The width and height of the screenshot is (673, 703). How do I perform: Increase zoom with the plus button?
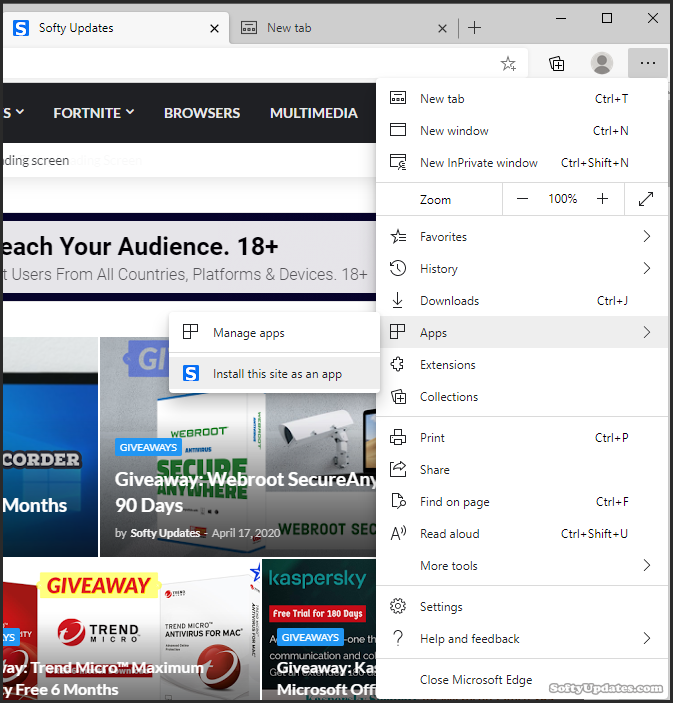(x=602, y=199)
